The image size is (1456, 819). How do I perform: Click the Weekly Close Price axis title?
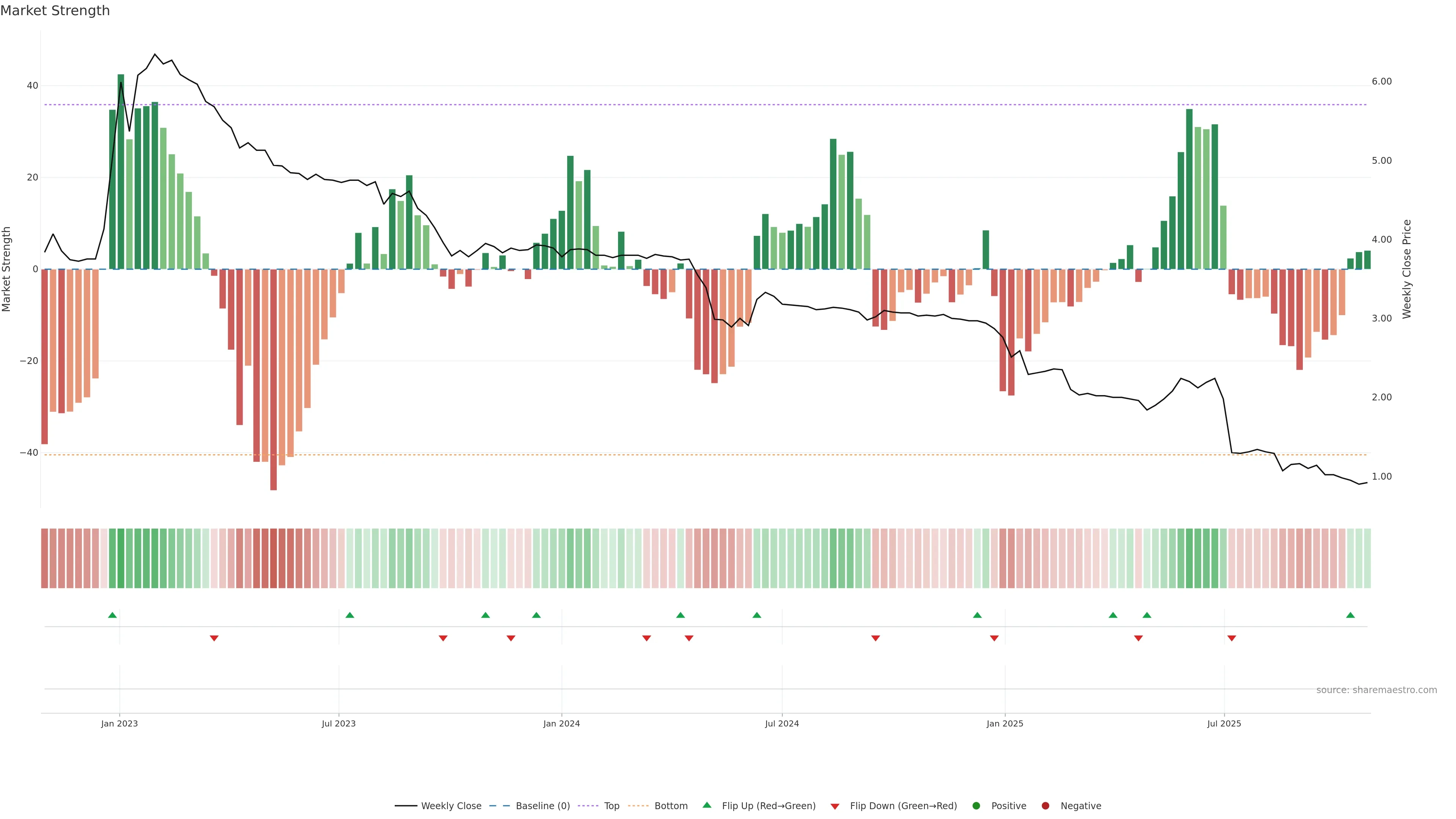pyautogui.click(x=1407, y=269)
